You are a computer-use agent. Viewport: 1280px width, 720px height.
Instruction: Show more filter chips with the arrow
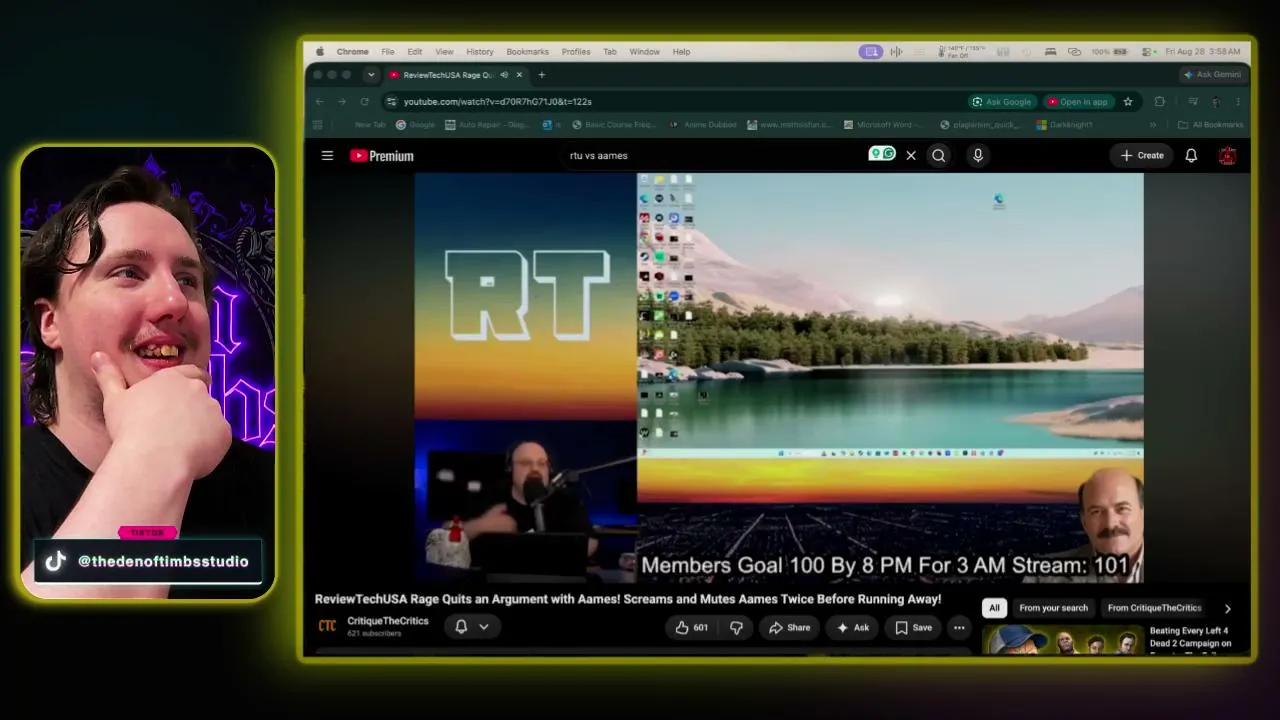pos(1228,608)
